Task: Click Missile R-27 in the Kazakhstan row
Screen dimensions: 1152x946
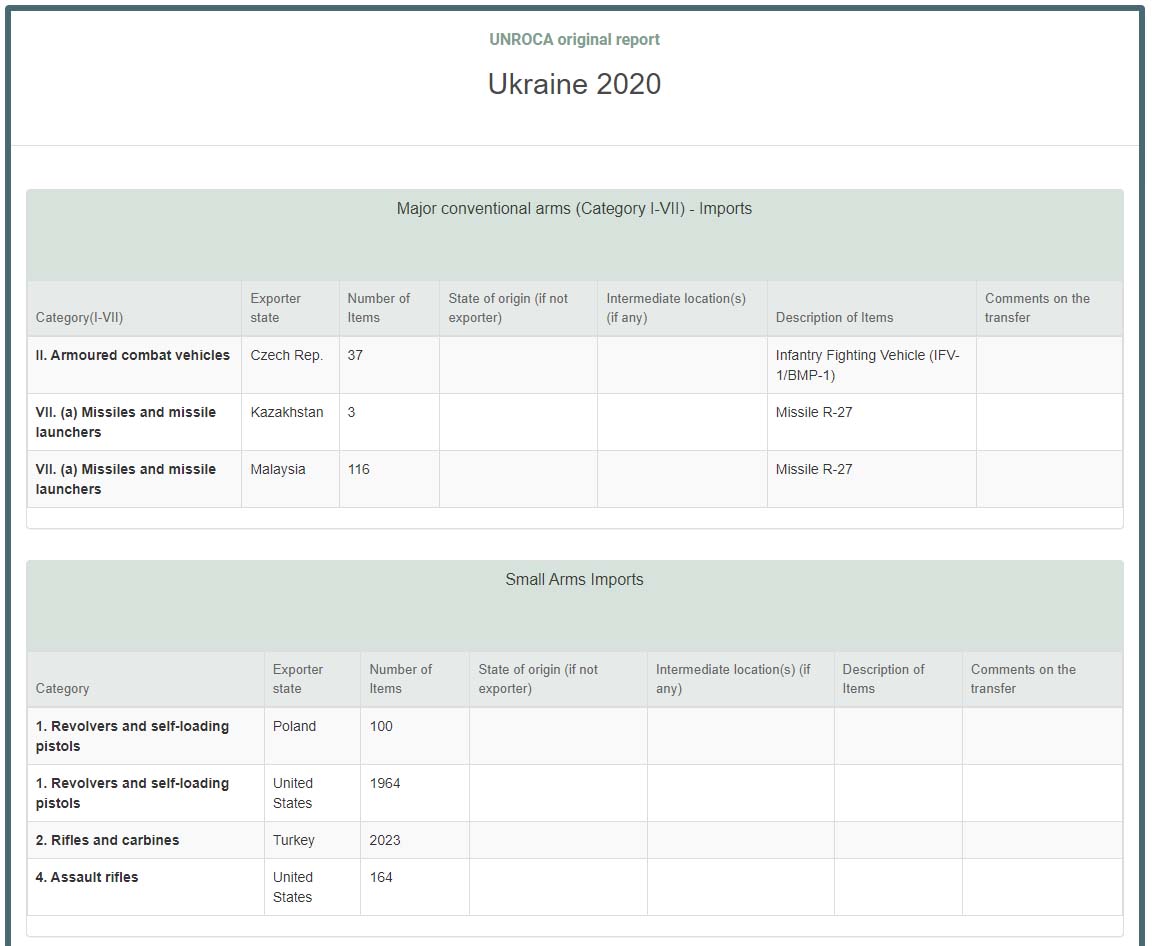Action: (x=814, y=413)
